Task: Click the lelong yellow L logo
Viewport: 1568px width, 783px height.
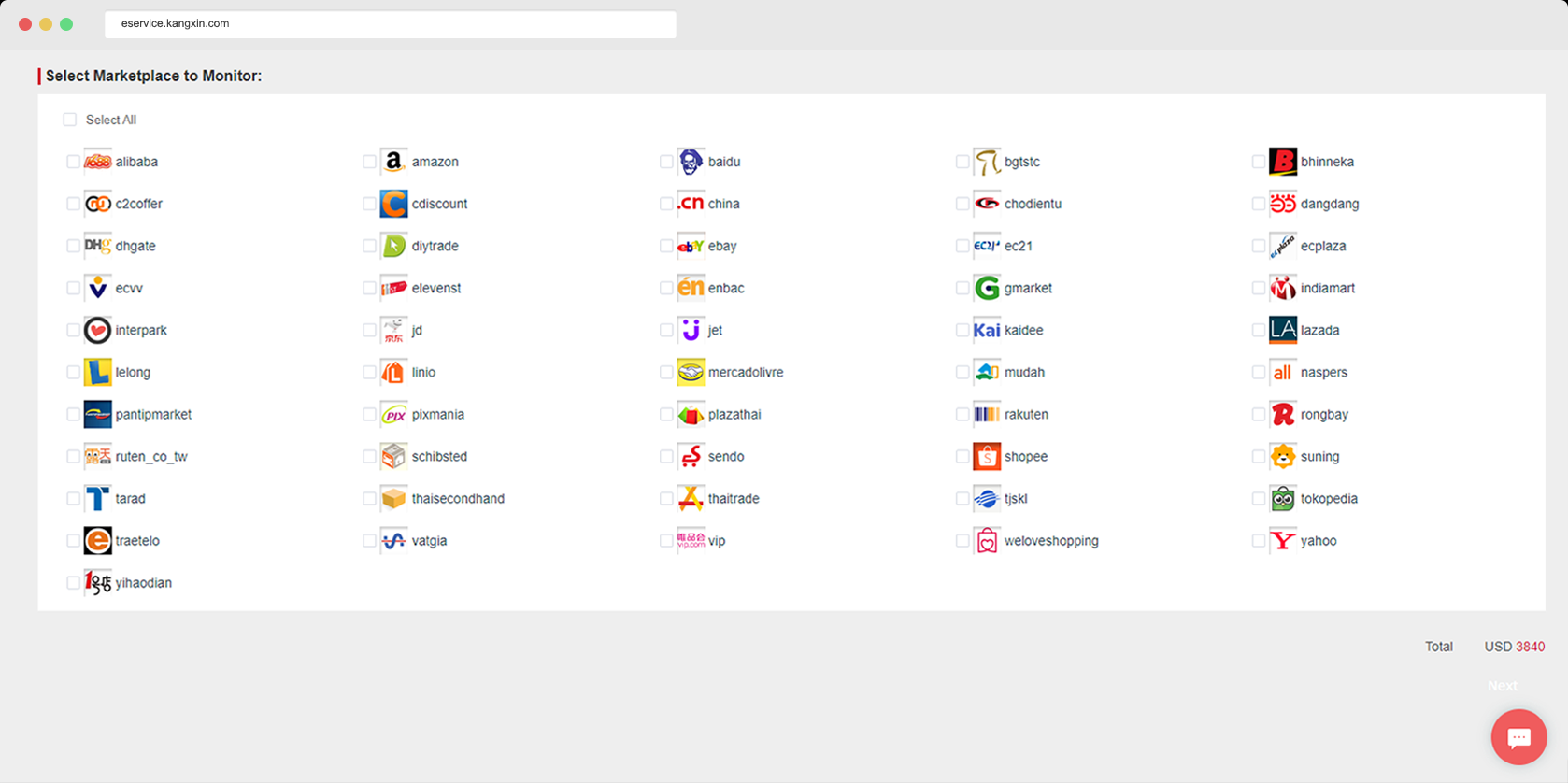Action: tap(97, 372)
